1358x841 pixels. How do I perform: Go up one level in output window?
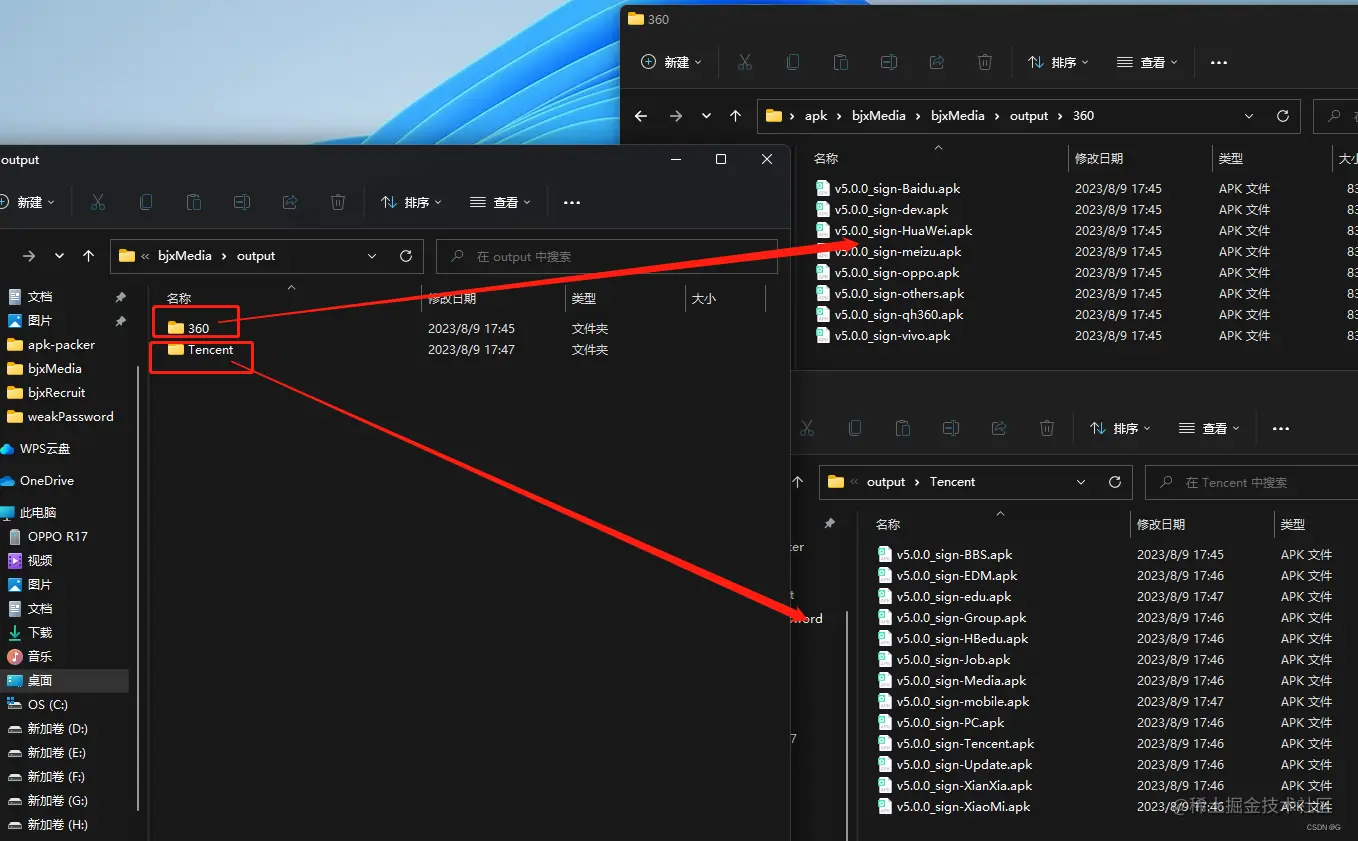[89, 256]
